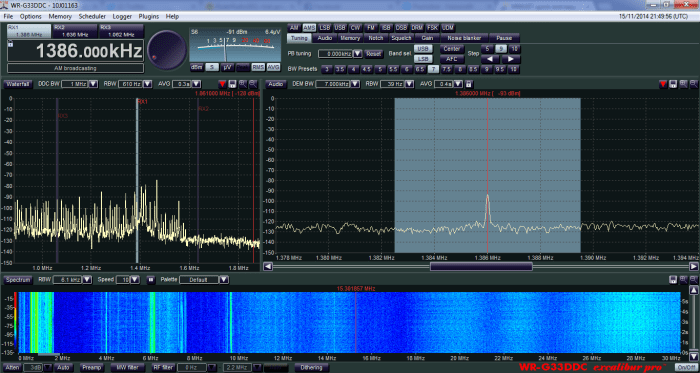This screenshot has width=700, height=373.
Task: Toggle the Dithering button
Action: pyautogui.click(x=312, y=368)
